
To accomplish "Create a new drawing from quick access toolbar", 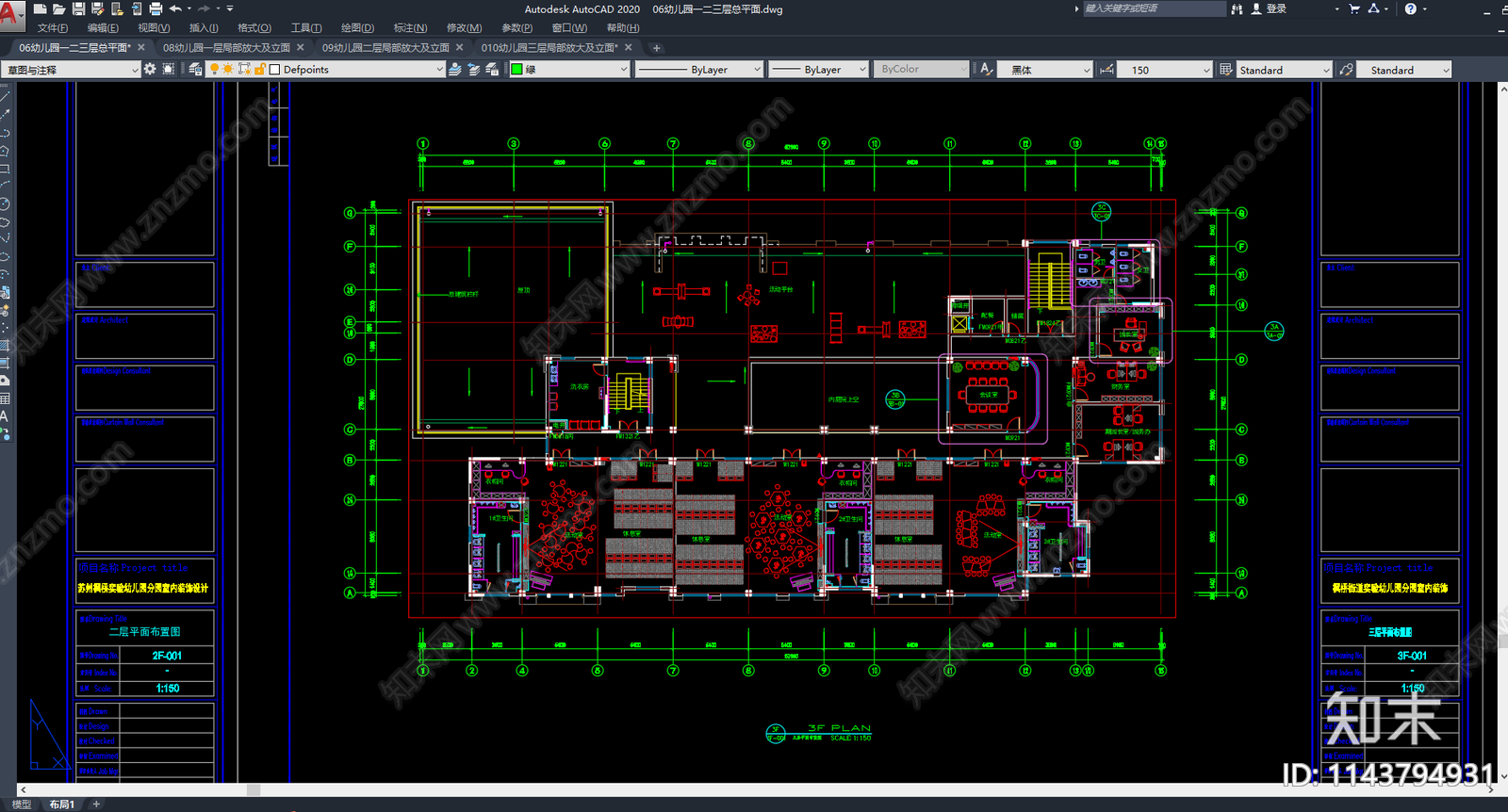I will (40, 8).
